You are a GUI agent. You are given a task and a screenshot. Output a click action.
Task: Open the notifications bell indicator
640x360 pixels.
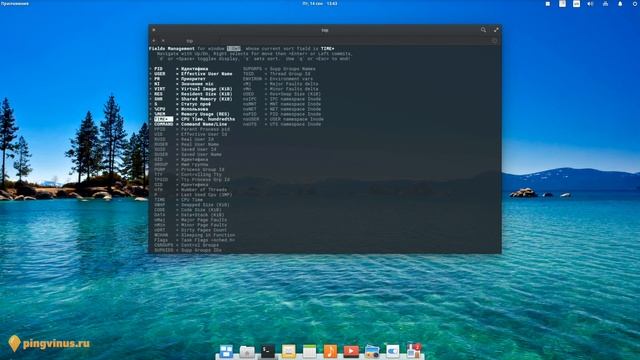click(620, 4)
